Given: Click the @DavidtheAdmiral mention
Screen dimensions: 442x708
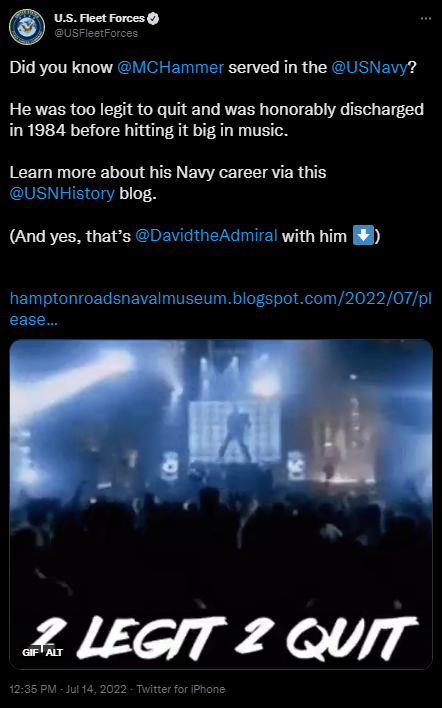Looking at the screenshot, I should coord(206,236).
